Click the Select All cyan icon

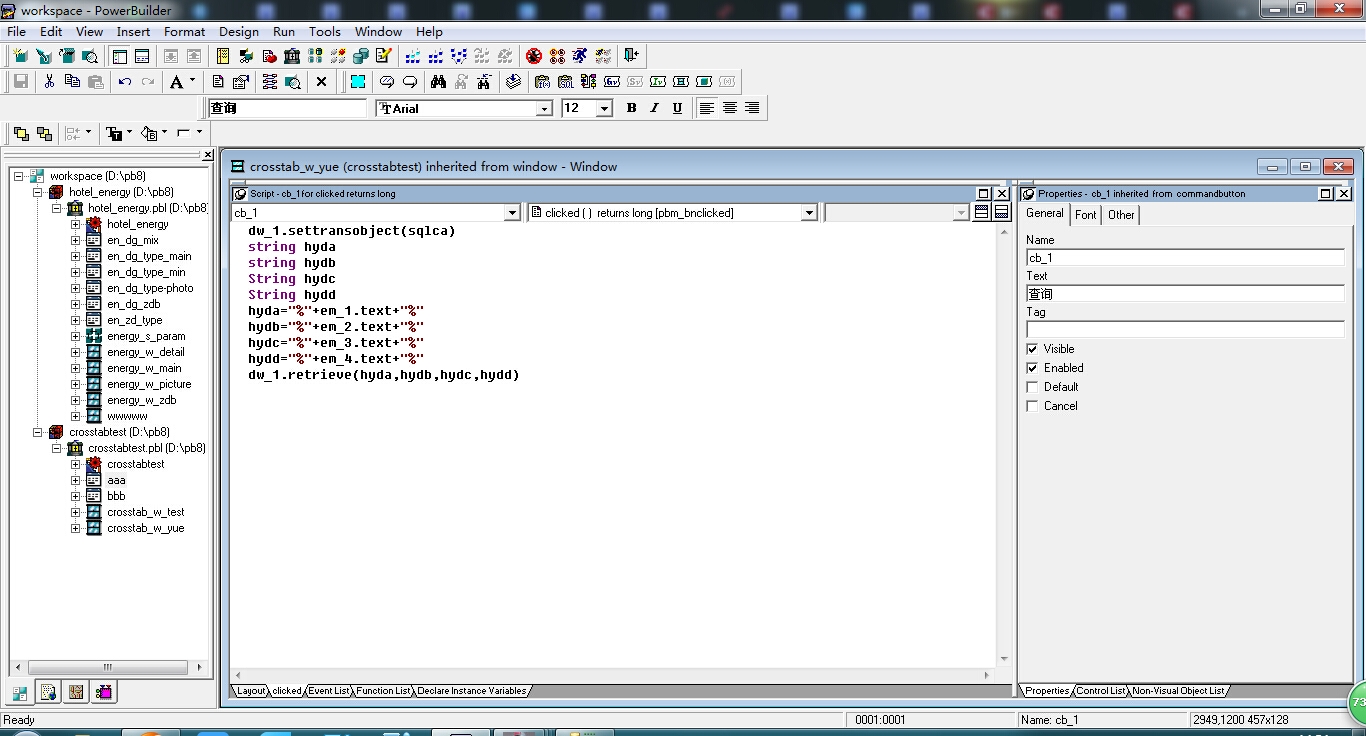(x=357, y=82)
